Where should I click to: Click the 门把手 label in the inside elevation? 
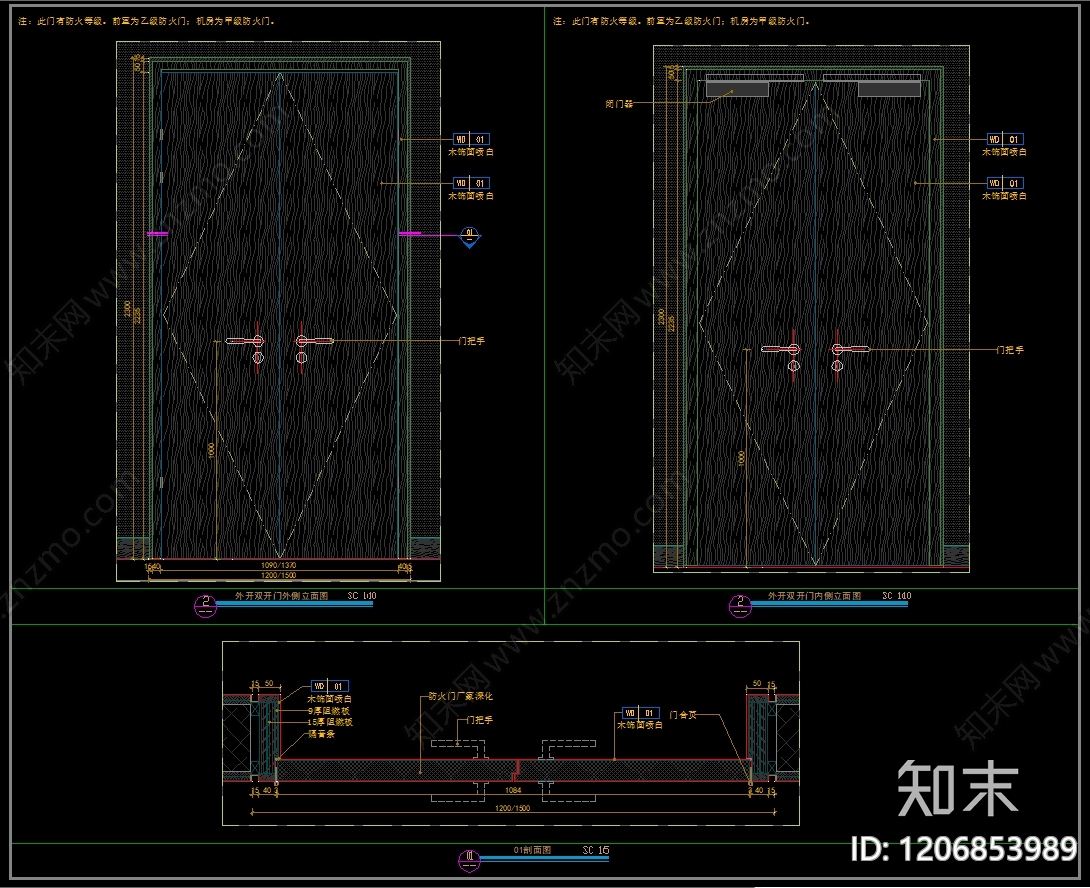[x=1010, y=350]
